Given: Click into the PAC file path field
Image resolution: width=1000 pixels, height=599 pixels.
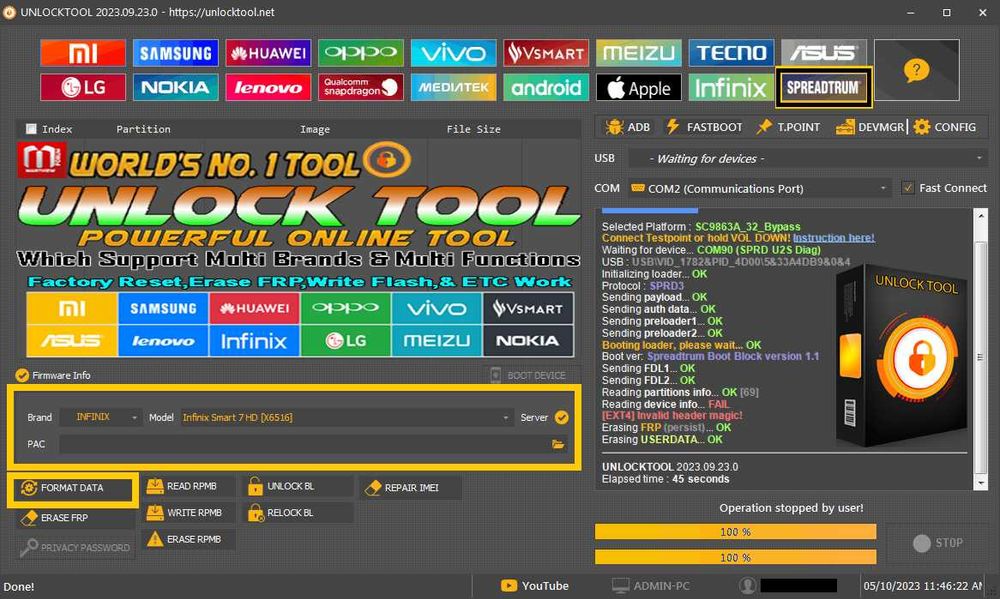Looking at the screenshot, I should click(x=304, y=444).
